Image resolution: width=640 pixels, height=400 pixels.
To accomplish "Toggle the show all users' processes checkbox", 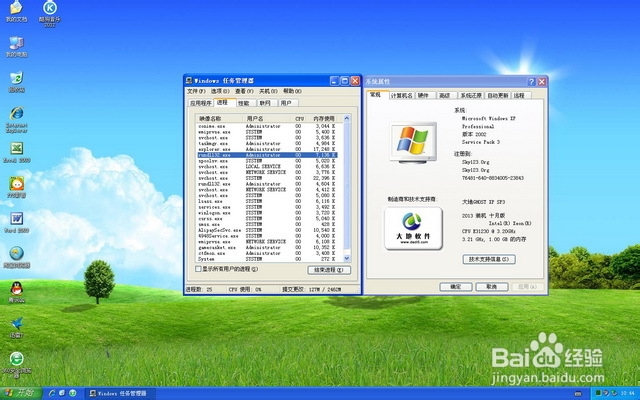I will click(198, 269).
